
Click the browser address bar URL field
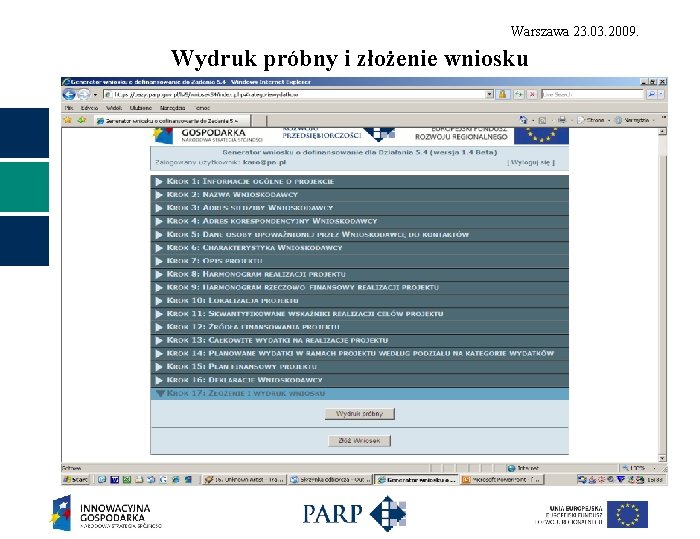[295, 94]
